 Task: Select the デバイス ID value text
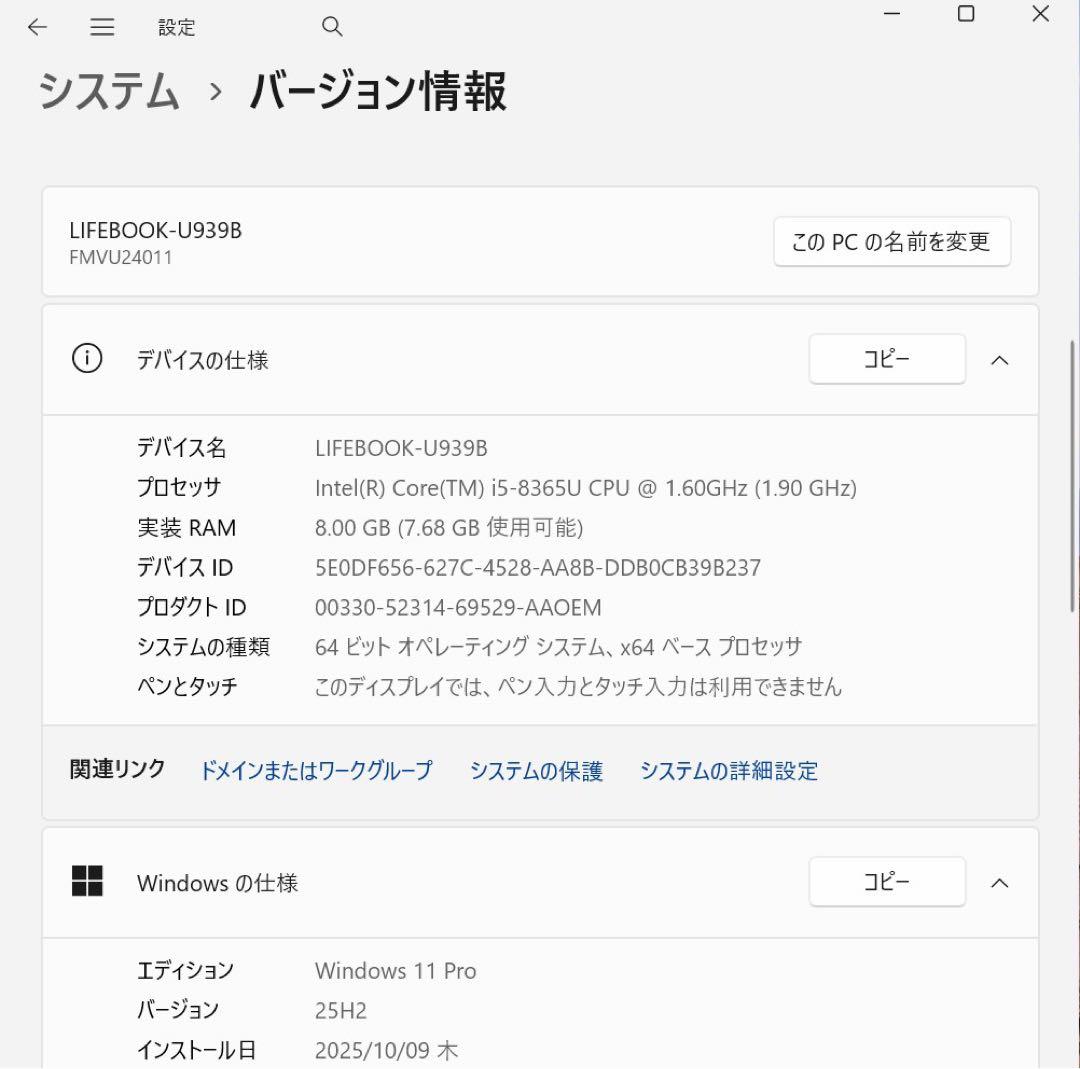tap(537, 567)
